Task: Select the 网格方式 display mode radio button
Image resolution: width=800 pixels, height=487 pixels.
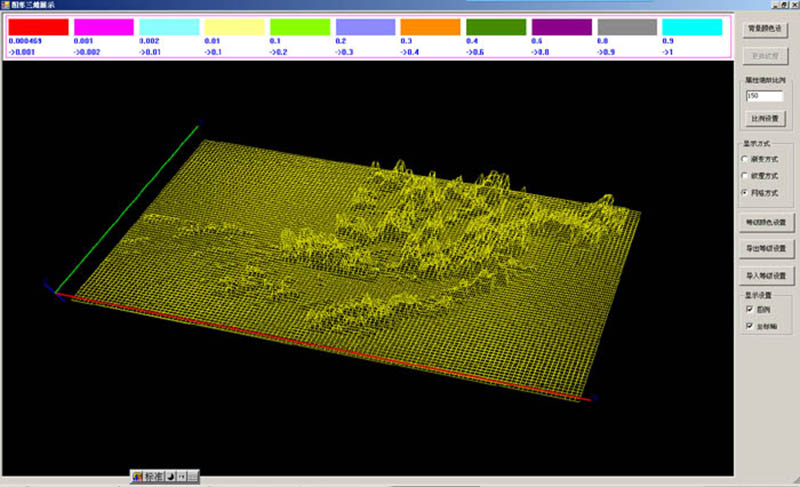Action: (745, 191)
